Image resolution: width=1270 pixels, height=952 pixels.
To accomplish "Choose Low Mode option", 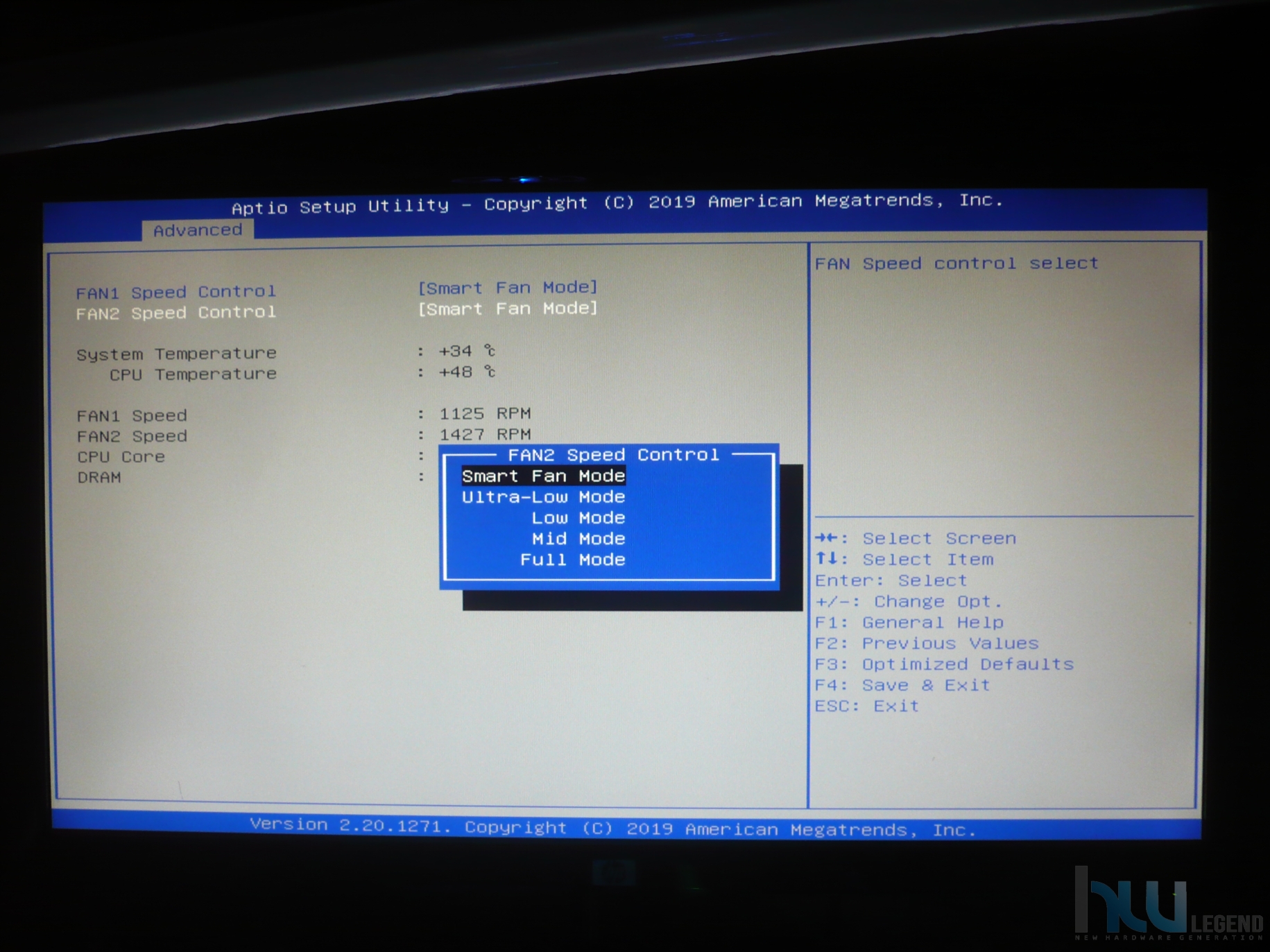I will tap(578, 518).
